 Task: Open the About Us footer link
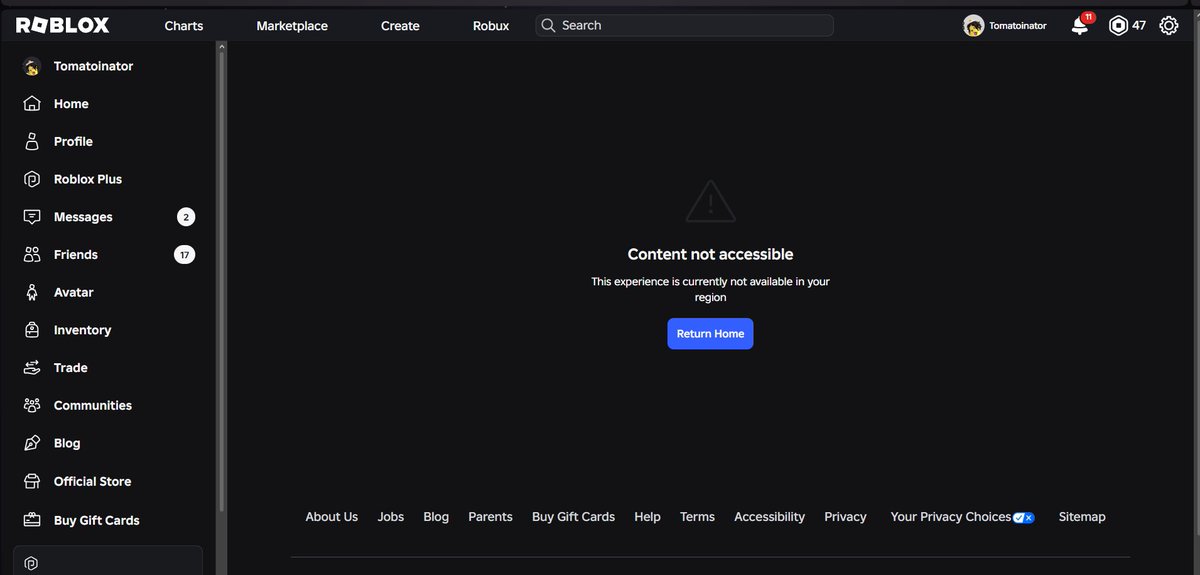pyautogui.click(x=331, y=517)
